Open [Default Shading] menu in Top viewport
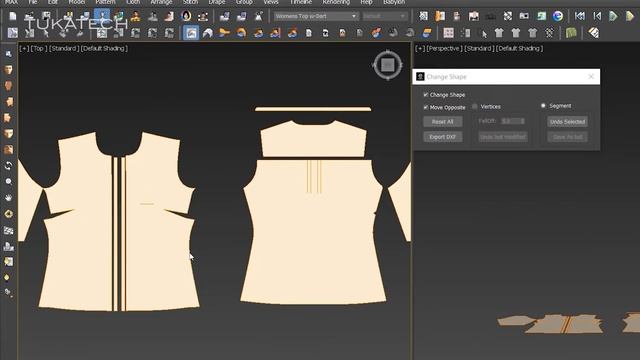 coord(104,48)
